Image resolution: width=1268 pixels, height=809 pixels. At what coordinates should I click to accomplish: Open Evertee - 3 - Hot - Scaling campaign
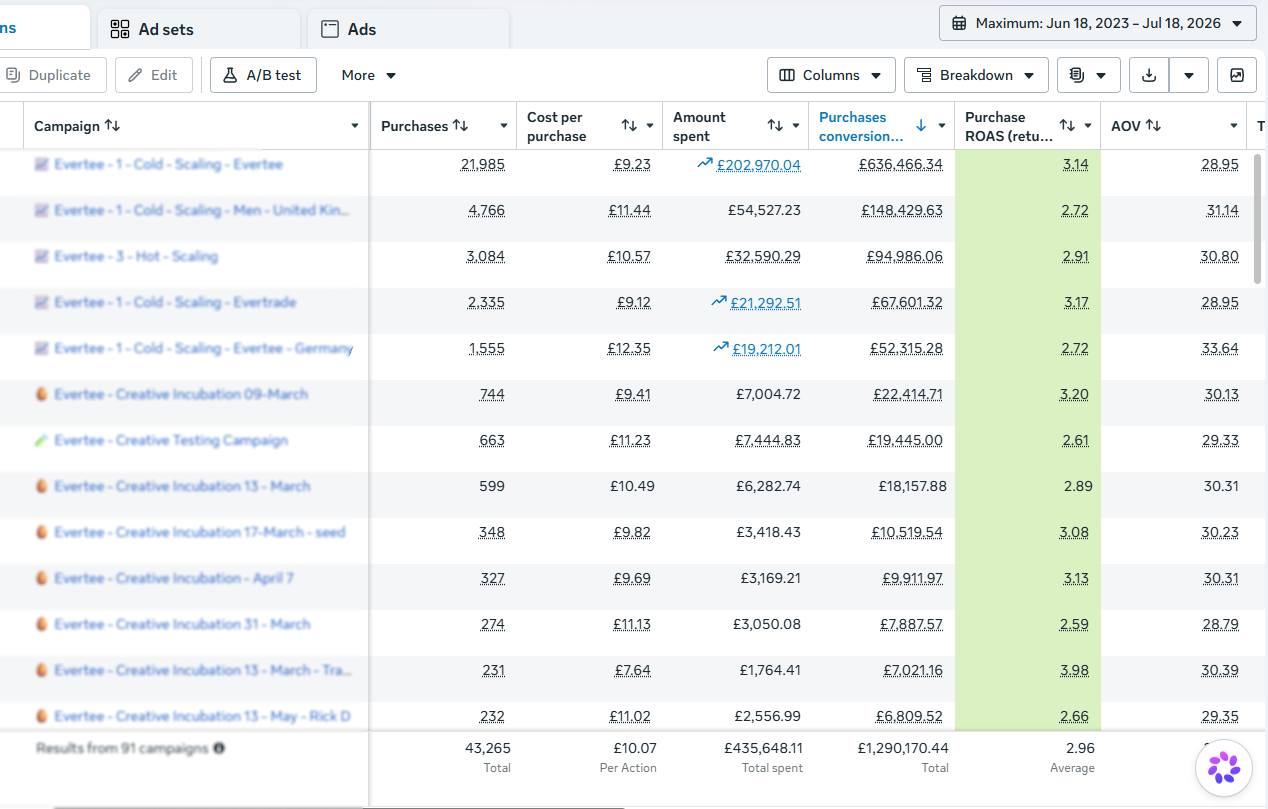coord(135,256)
